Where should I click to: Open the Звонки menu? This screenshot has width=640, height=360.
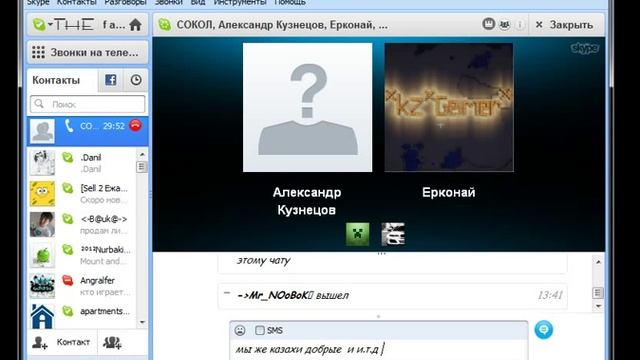(x=169, y=2)
